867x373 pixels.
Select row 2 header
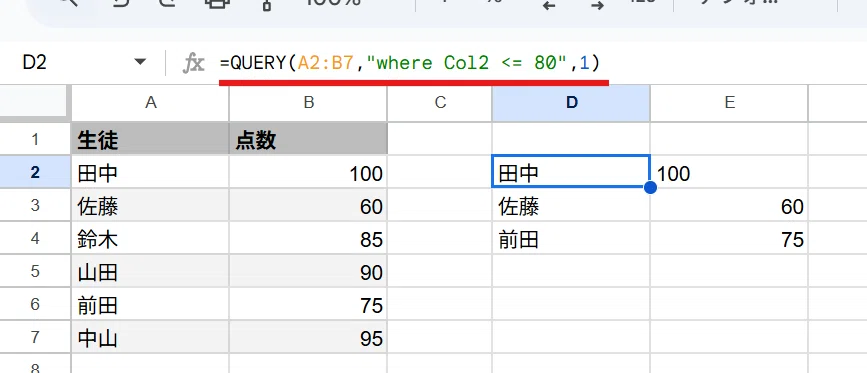point(35,172)
